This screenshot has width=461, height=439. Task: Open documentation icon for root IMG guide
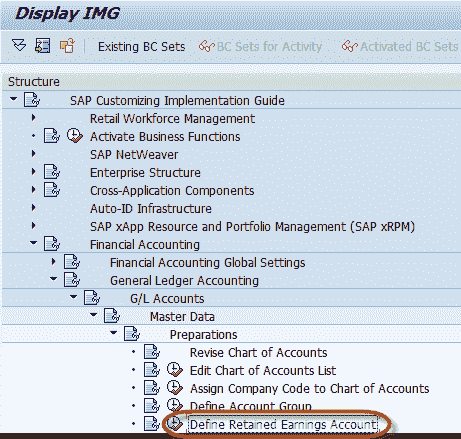pyautogui.click(x=32, y=100)
